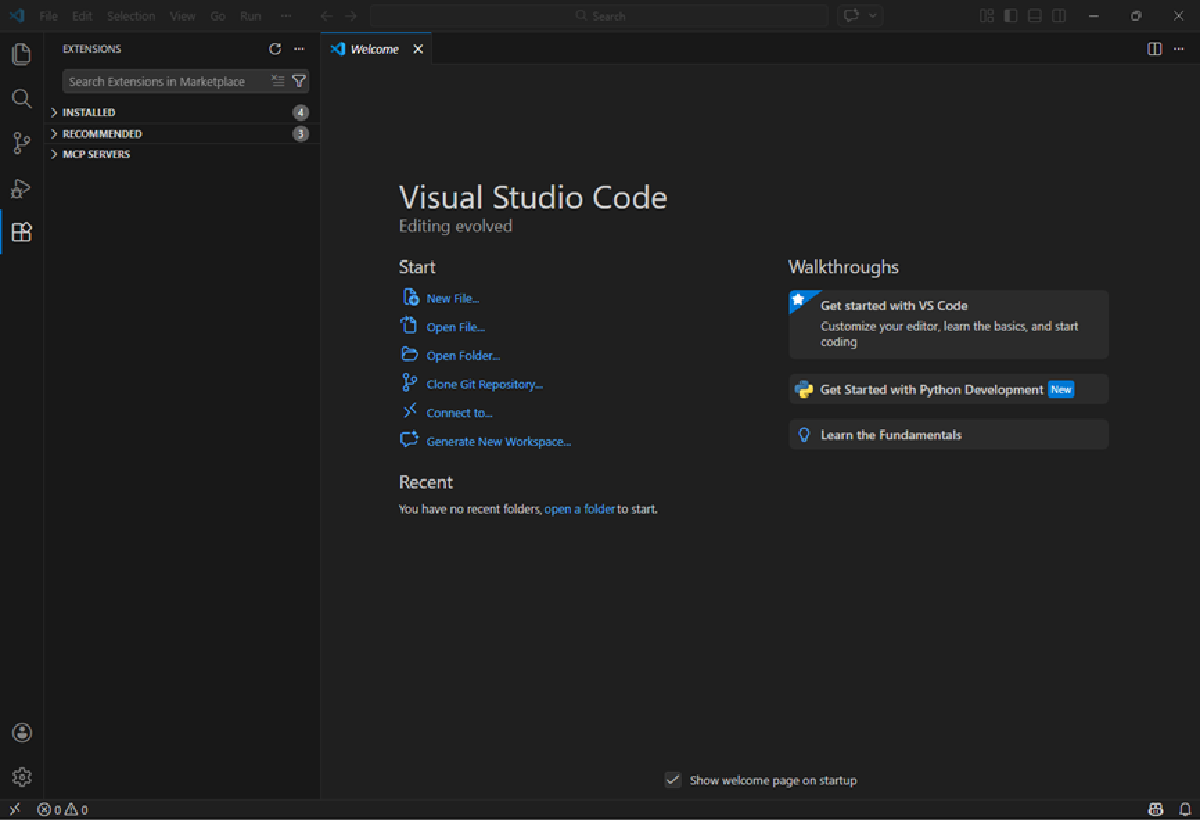Click the errors and warnings counter in status bar
Image resolution: width=1200 pixels, height=820 pixels.
[62, 809]
